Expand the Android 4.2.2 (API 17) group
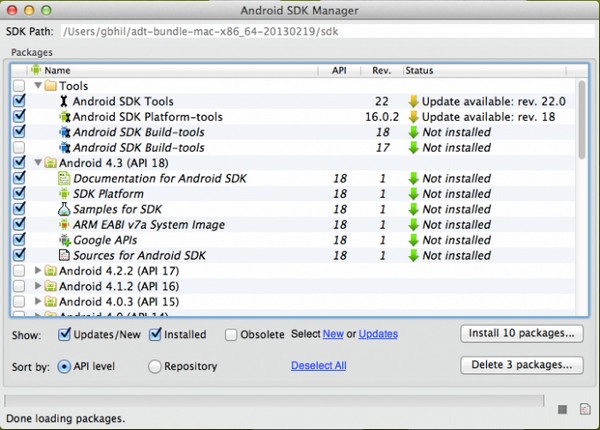The height and width of the screenshot is (430, 600). coord(38,270)
